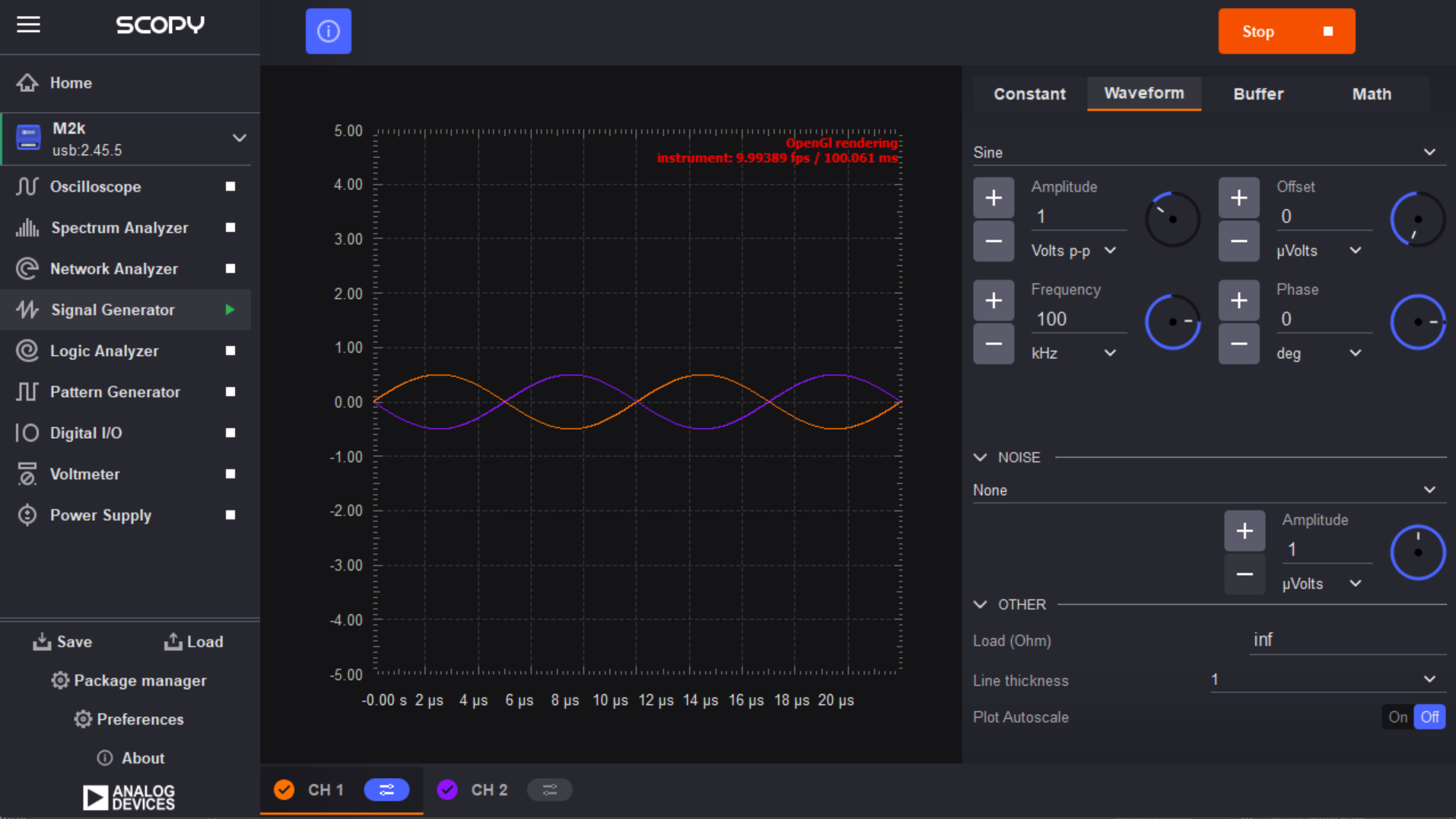The image size is (1456, 819).
Task: Click the Signal Generator wave icon
Action: 27,310
